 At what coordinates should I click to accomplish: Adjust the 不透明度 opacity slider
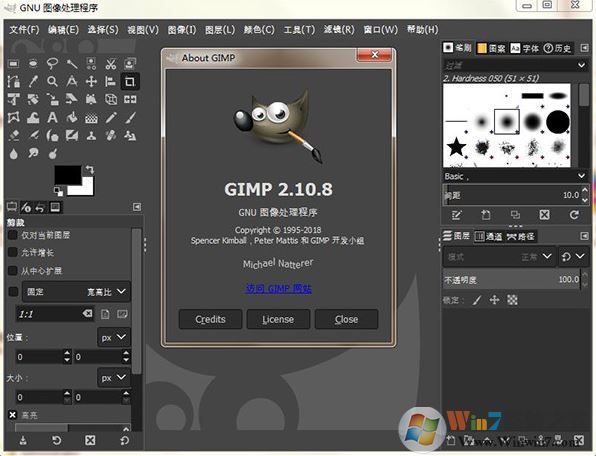click(512, 280)
